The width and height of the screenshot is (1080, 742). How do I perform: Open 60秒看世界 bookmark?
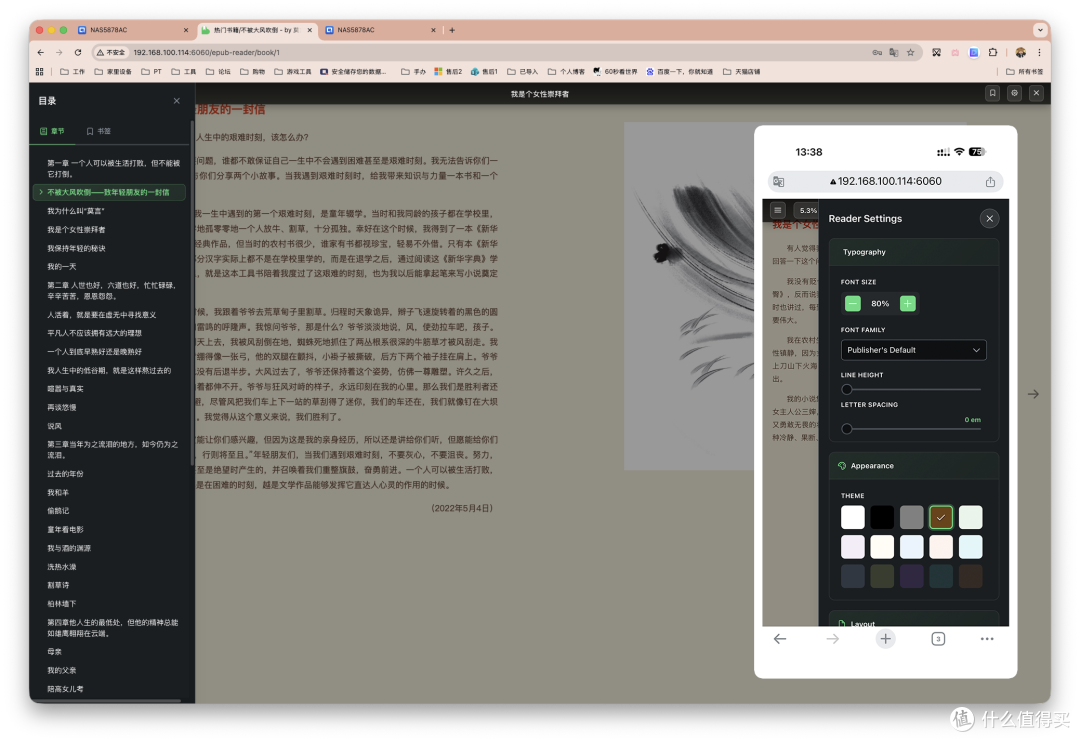click(615, 72)
